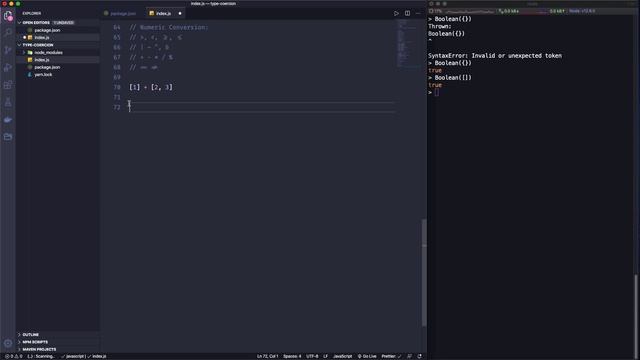Click the Numeric Conversion comment on line 64
The height and width of the screenshot is (360, 640).
pyautogui.click(x=169, y=27)
